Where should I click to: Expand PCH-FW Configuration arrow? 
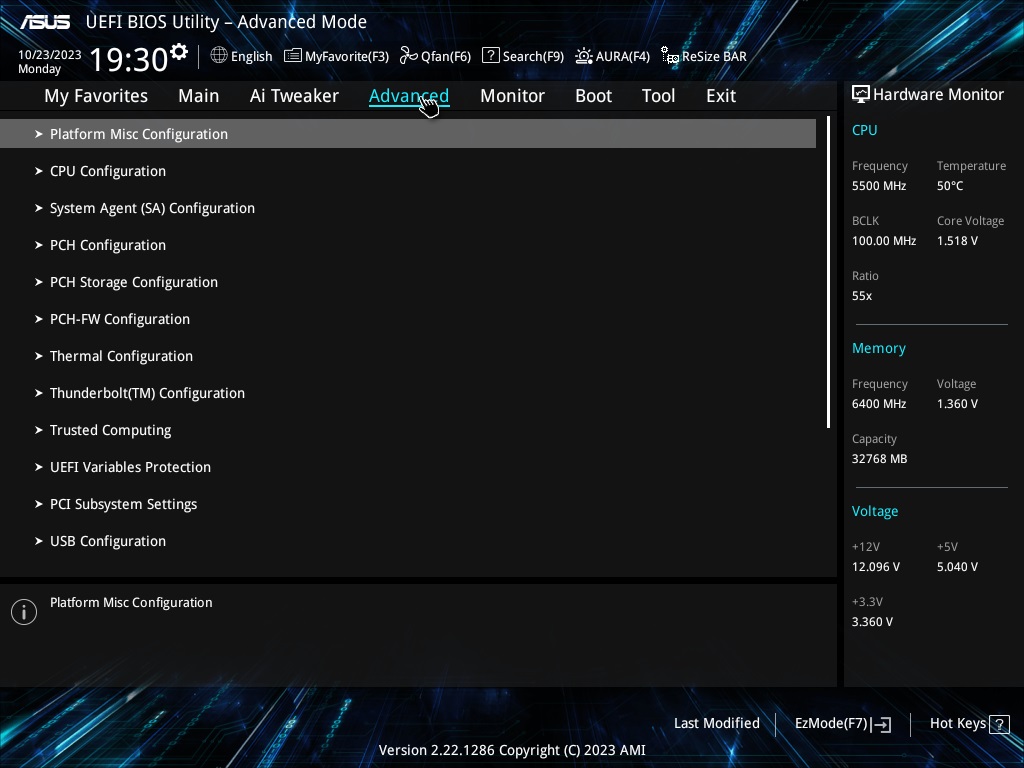click(39, 319)
